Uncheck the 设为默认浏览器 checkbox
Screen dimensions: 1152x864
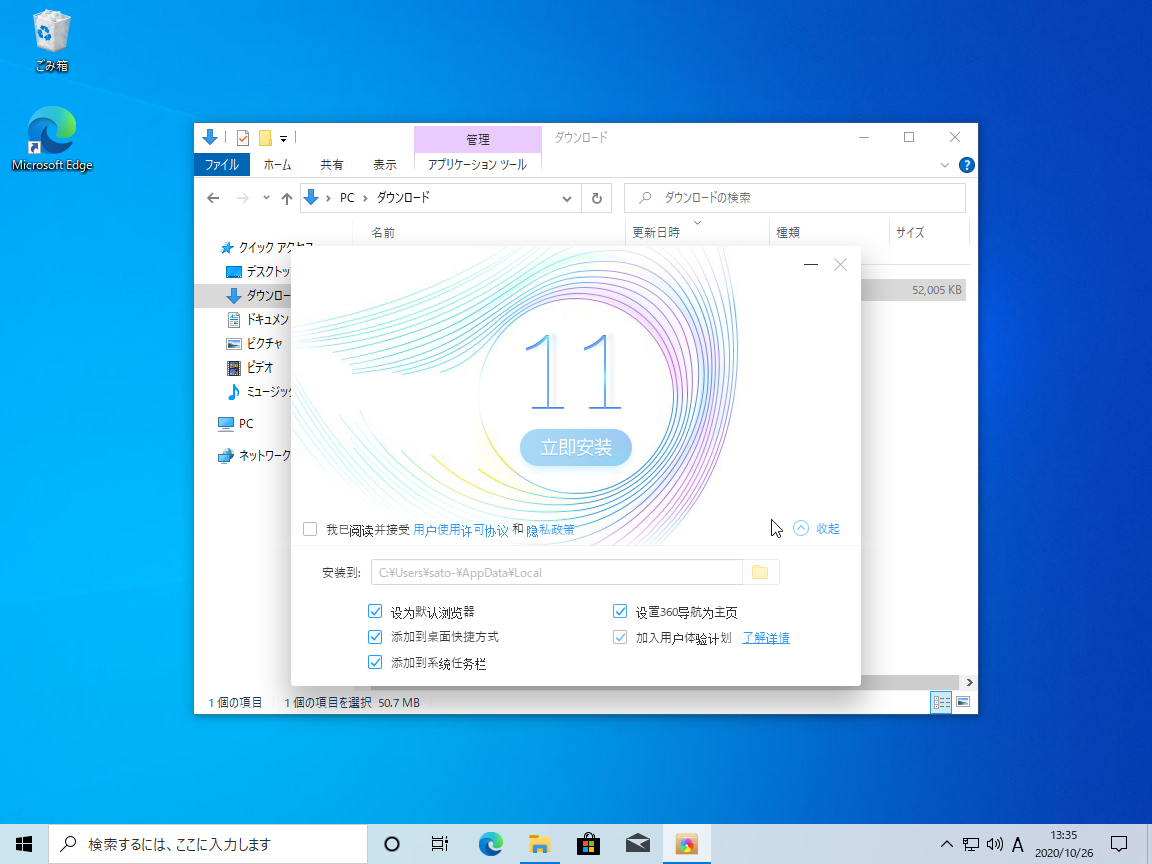(x=376, y=612)
